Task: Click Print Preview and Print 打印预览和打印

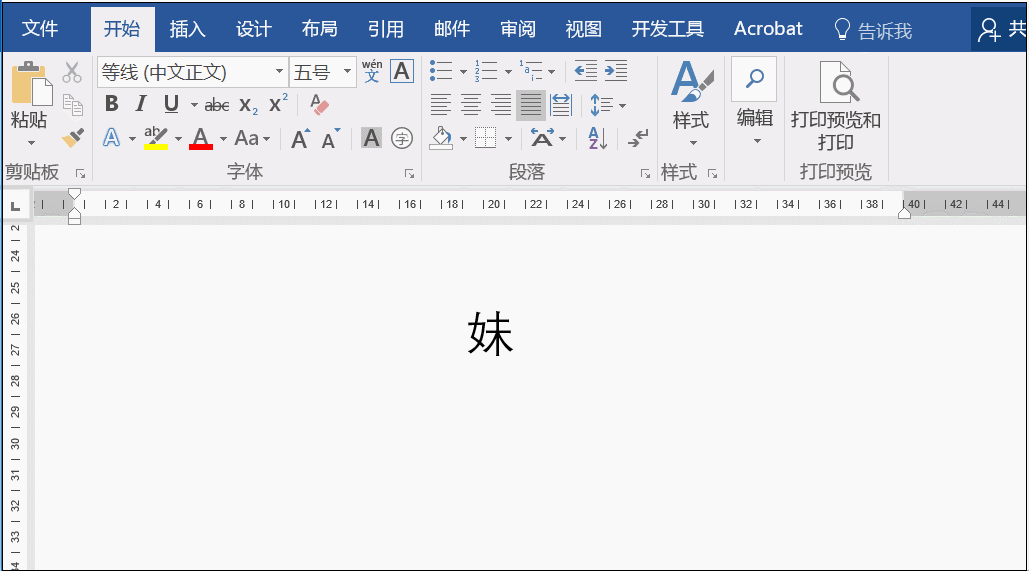Action: click(835, 106)
